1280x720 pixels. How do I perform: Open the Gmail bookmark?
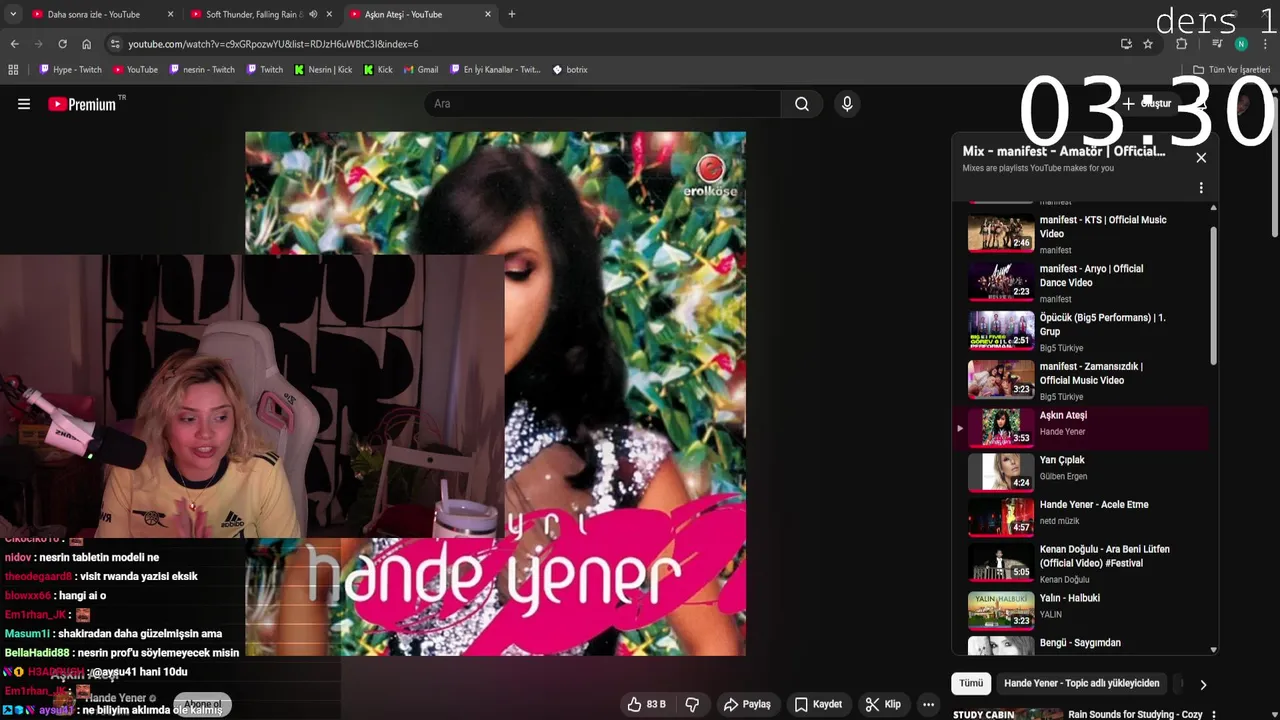(421, 70)
